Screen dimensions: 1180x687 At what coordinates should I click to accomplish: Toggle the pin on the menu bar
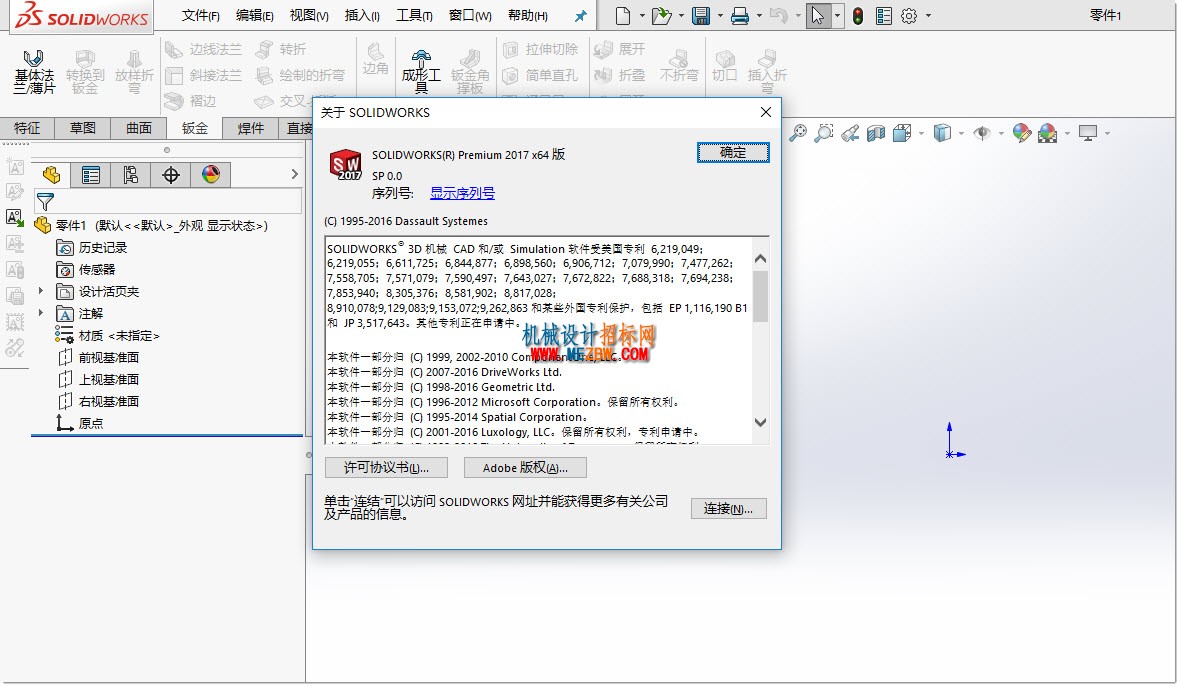(580, 16)
